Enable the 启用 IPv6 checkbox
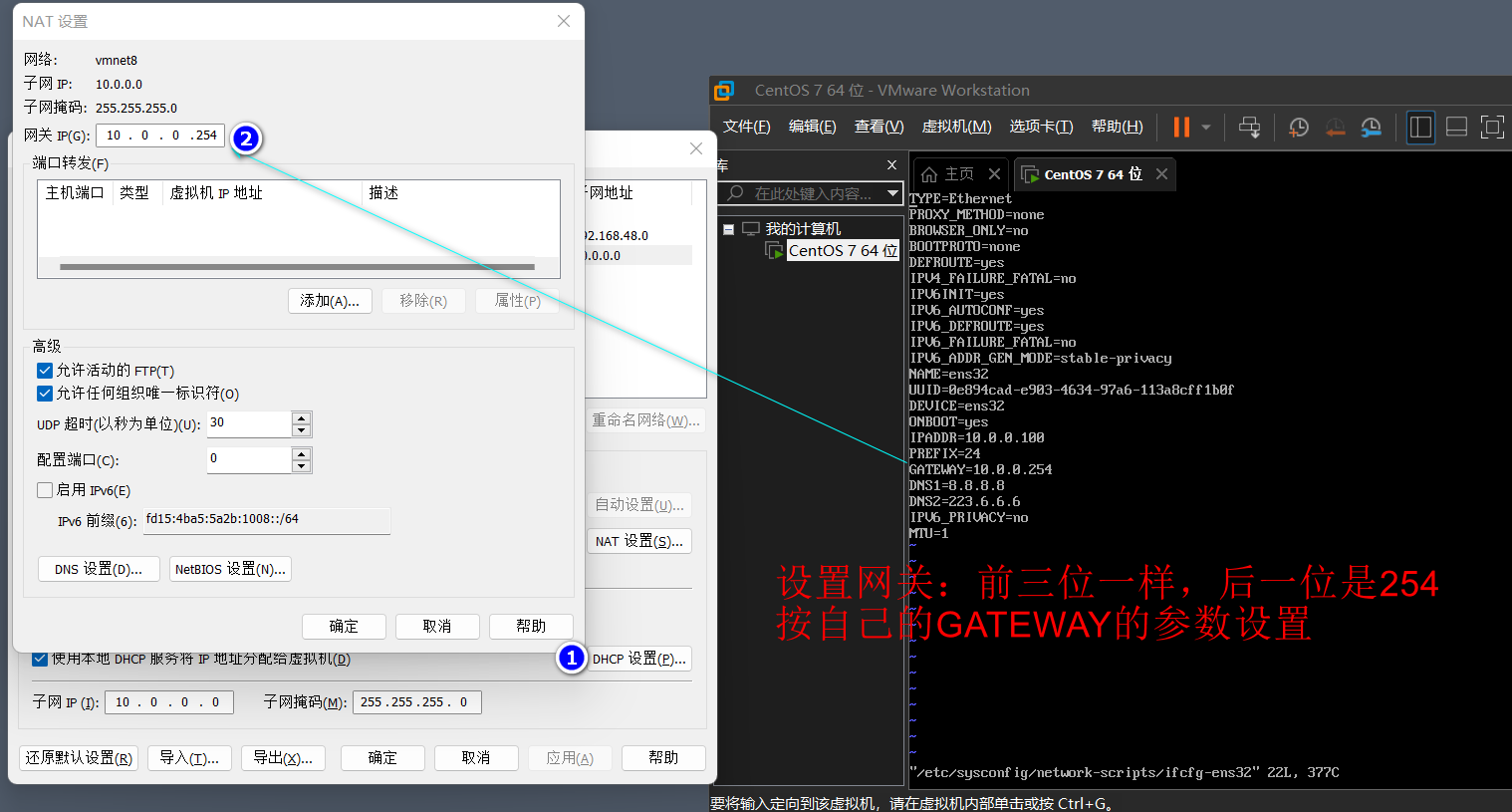 (44, 490)
